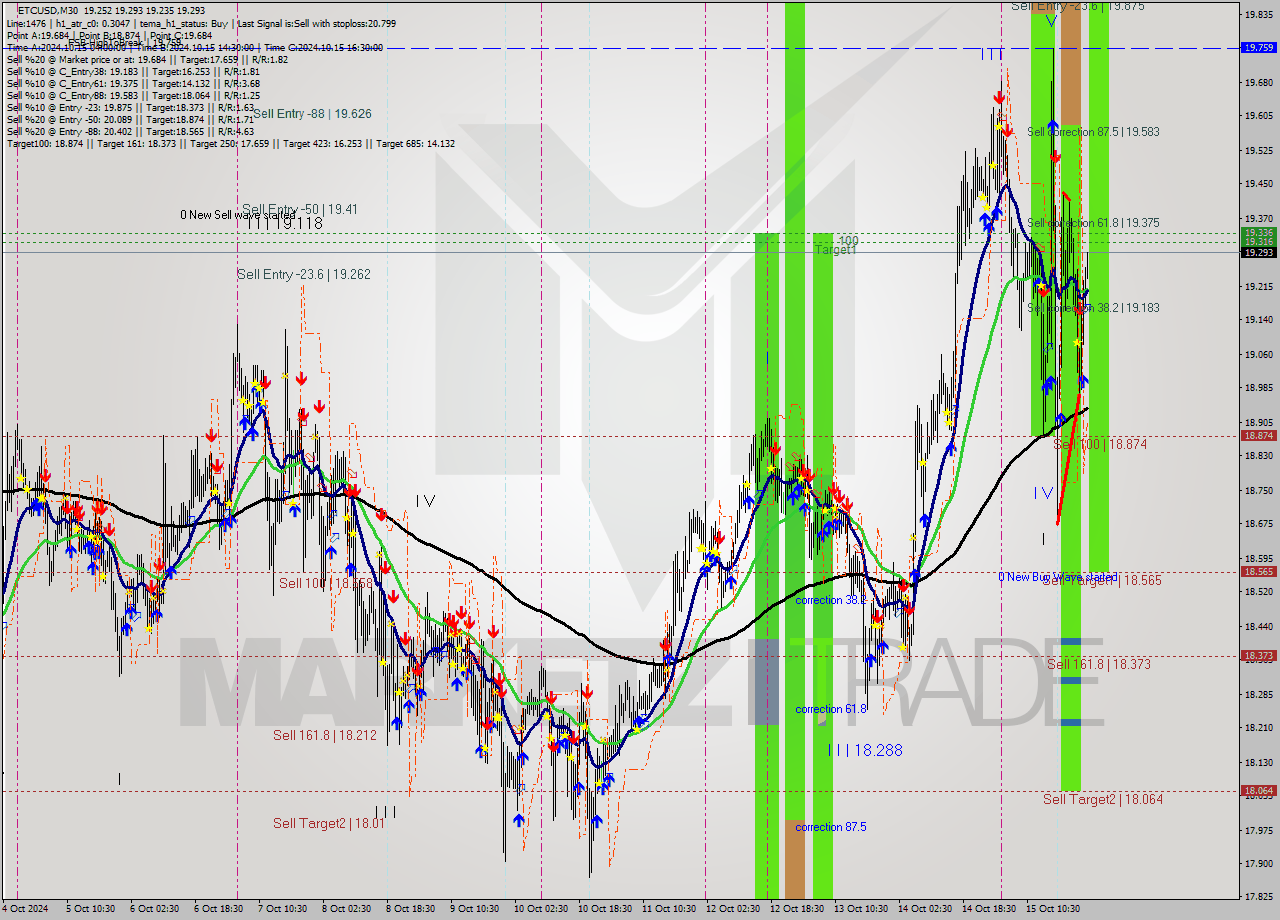
Task: Click the green 19.336 price tag
Action: tap(1257, 232)
